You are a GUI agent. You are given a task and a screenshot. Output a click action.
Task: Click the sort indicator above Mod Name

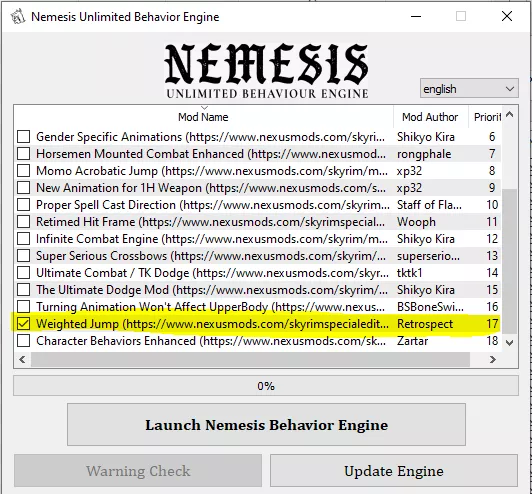click(204, 108)
